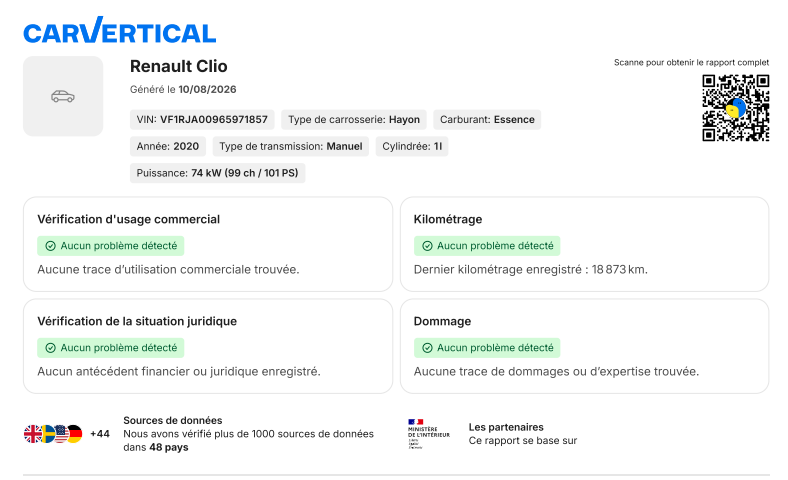Click the US flag icon

[61, 434]
